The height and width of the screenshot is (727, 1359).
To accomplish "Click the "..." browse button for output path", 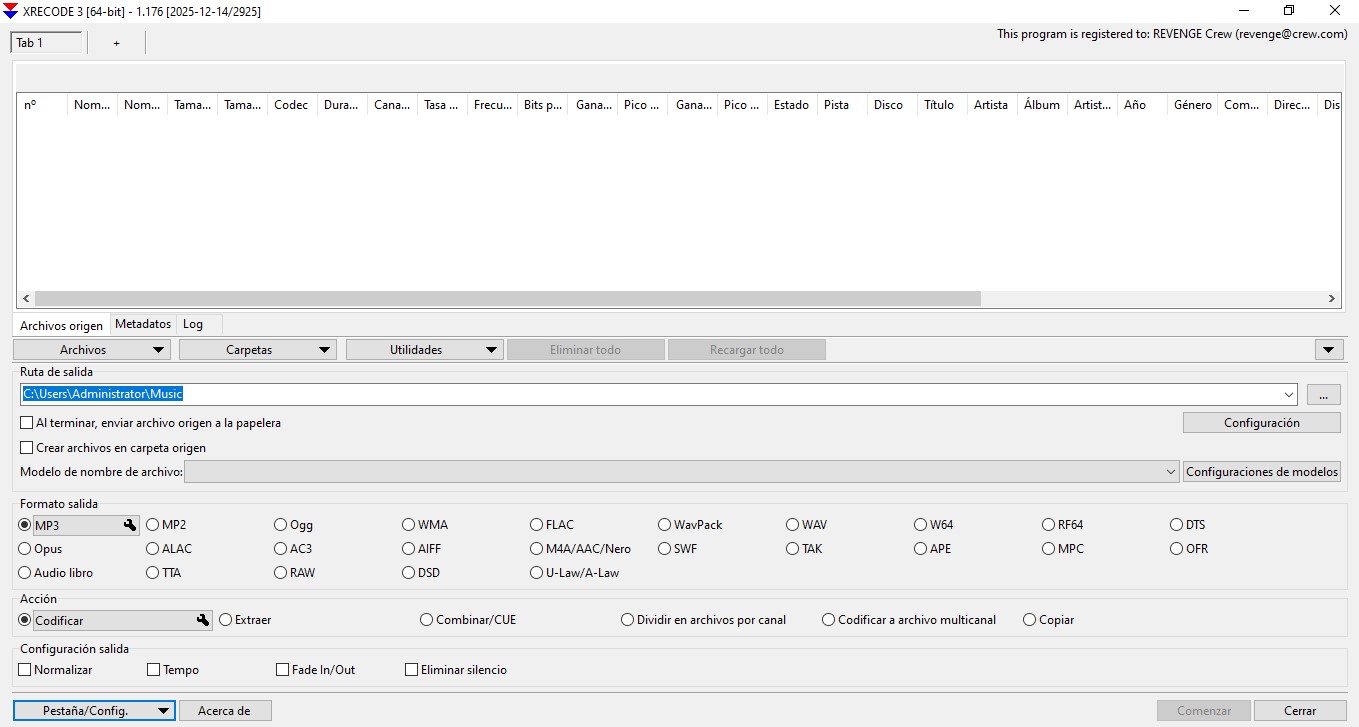I will click(1323, 394).
